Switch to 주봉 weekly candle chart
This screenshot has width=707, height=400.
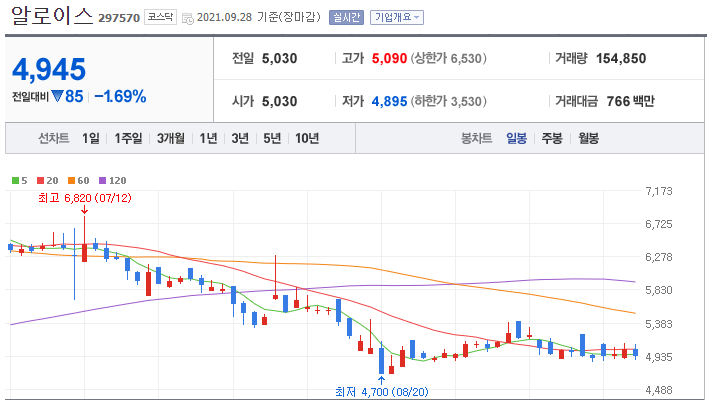552,138
